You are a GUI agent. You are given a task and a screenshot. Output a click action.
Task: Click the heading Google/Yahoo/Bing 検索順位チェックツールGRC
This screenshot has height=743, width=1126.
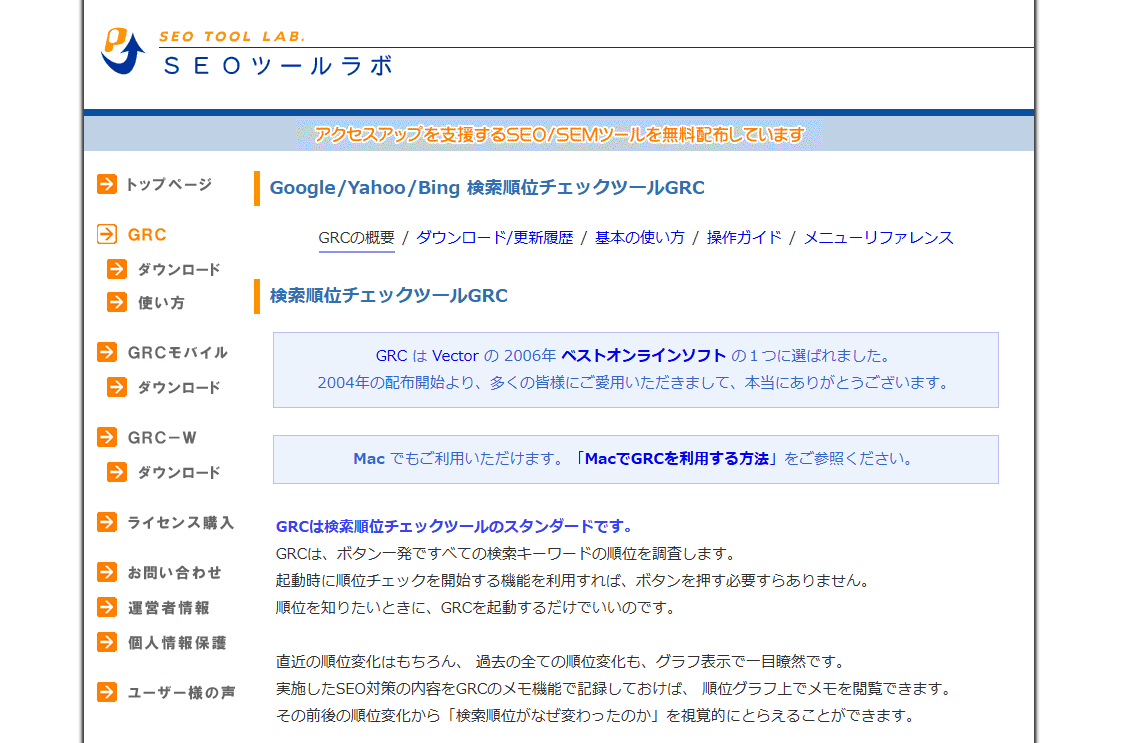[487, 187]
